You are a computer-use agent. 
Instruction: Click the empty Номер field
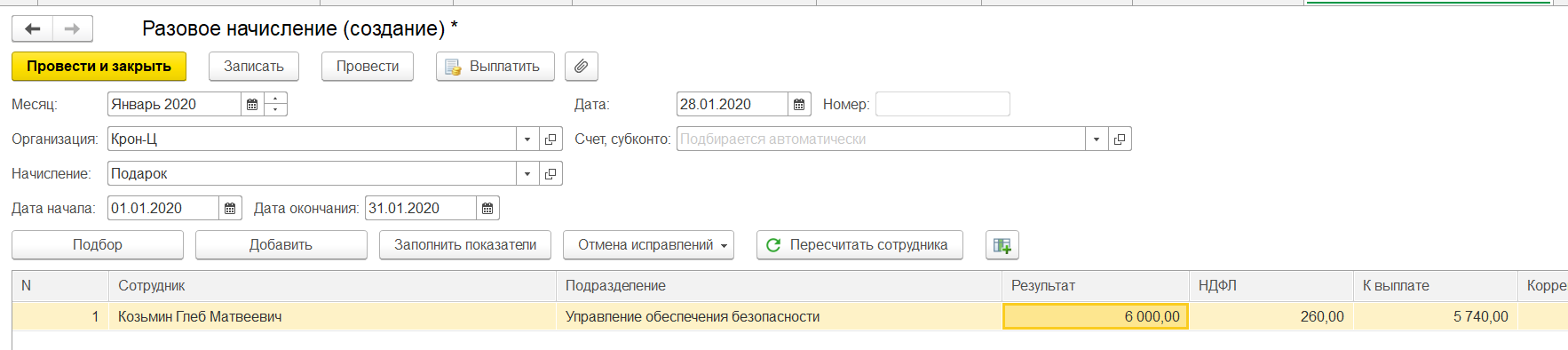pos(943,105)
